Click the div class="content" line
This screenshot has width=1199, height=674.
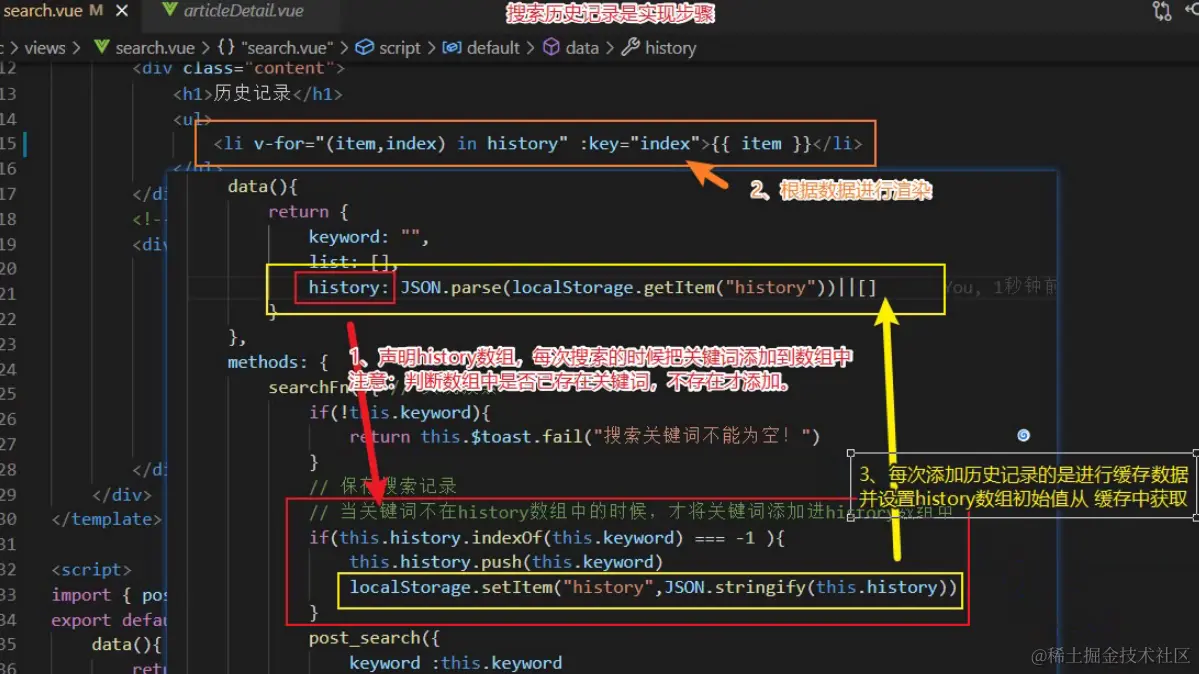tap(238, 69)
